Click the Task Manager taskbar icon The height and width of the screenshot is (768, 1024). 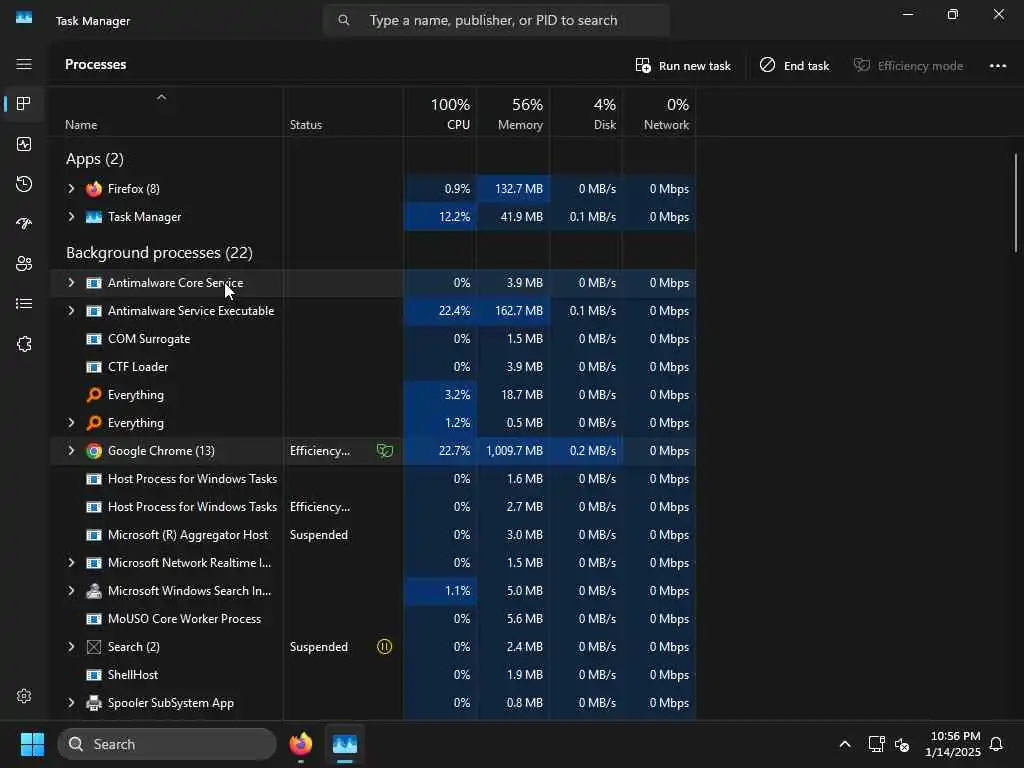344,744
